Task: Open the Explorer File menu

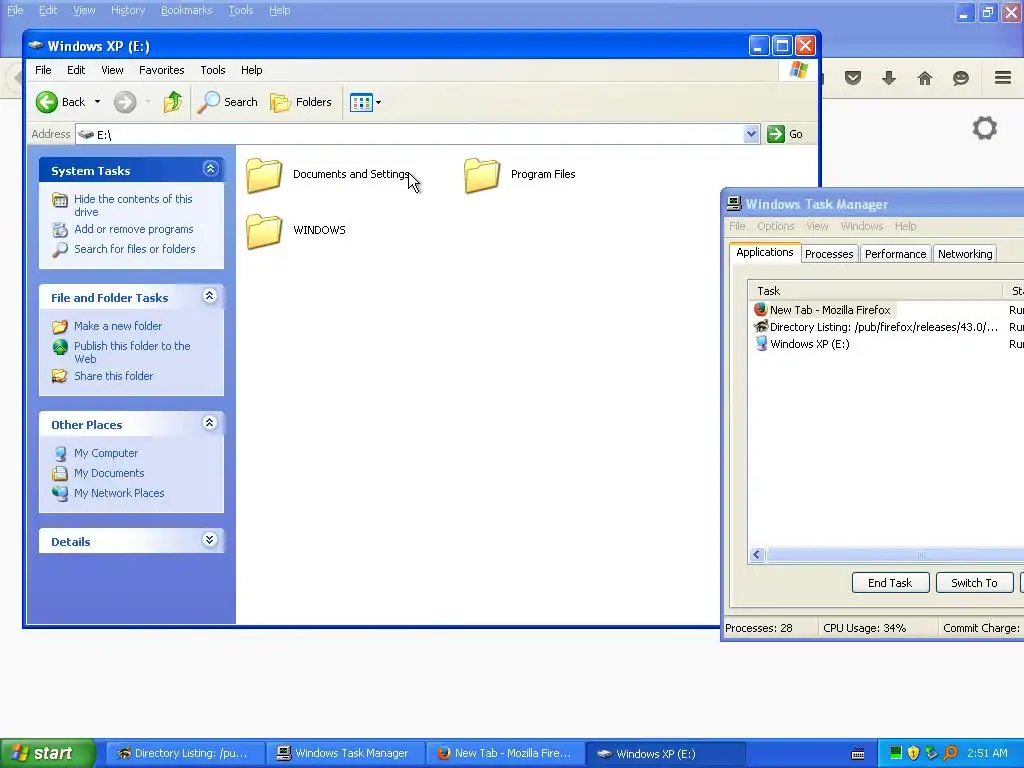Action: click(x=43, y=70)
